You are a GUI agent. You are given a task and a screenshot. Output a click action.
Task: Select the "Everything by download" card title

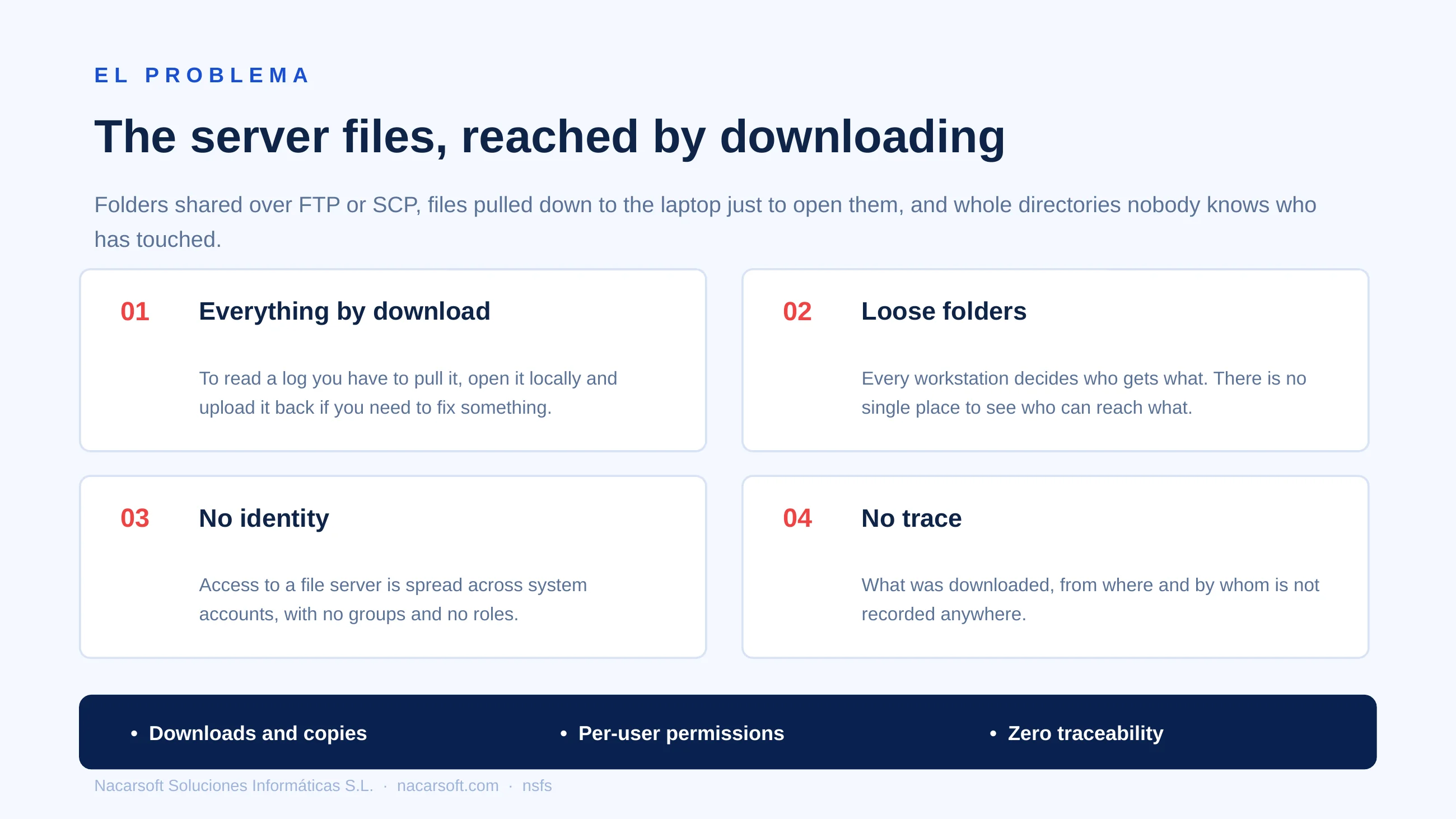pyautogui.click(x=344, y=311)
